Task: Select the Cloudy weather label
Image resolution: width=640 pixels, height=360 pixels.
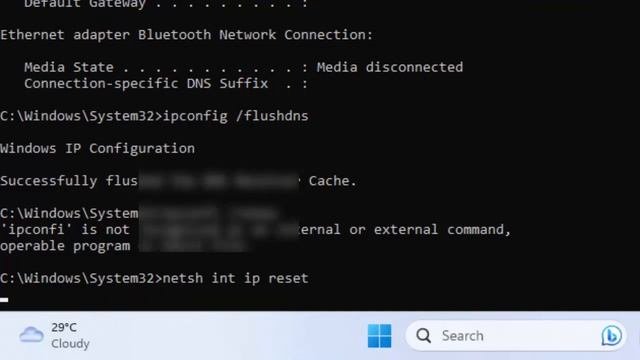Action: (70, 344)
